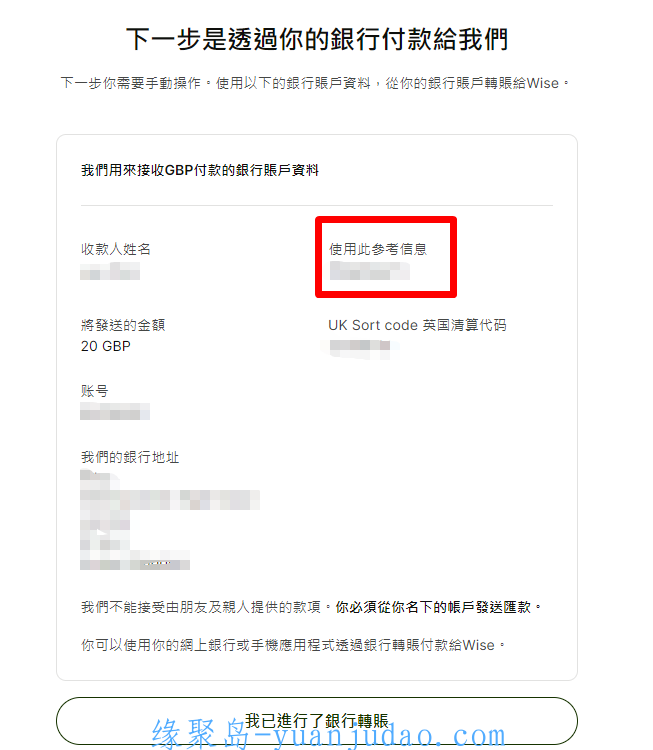Click the 使用此参考信息 label

click(x=378, y=249)
